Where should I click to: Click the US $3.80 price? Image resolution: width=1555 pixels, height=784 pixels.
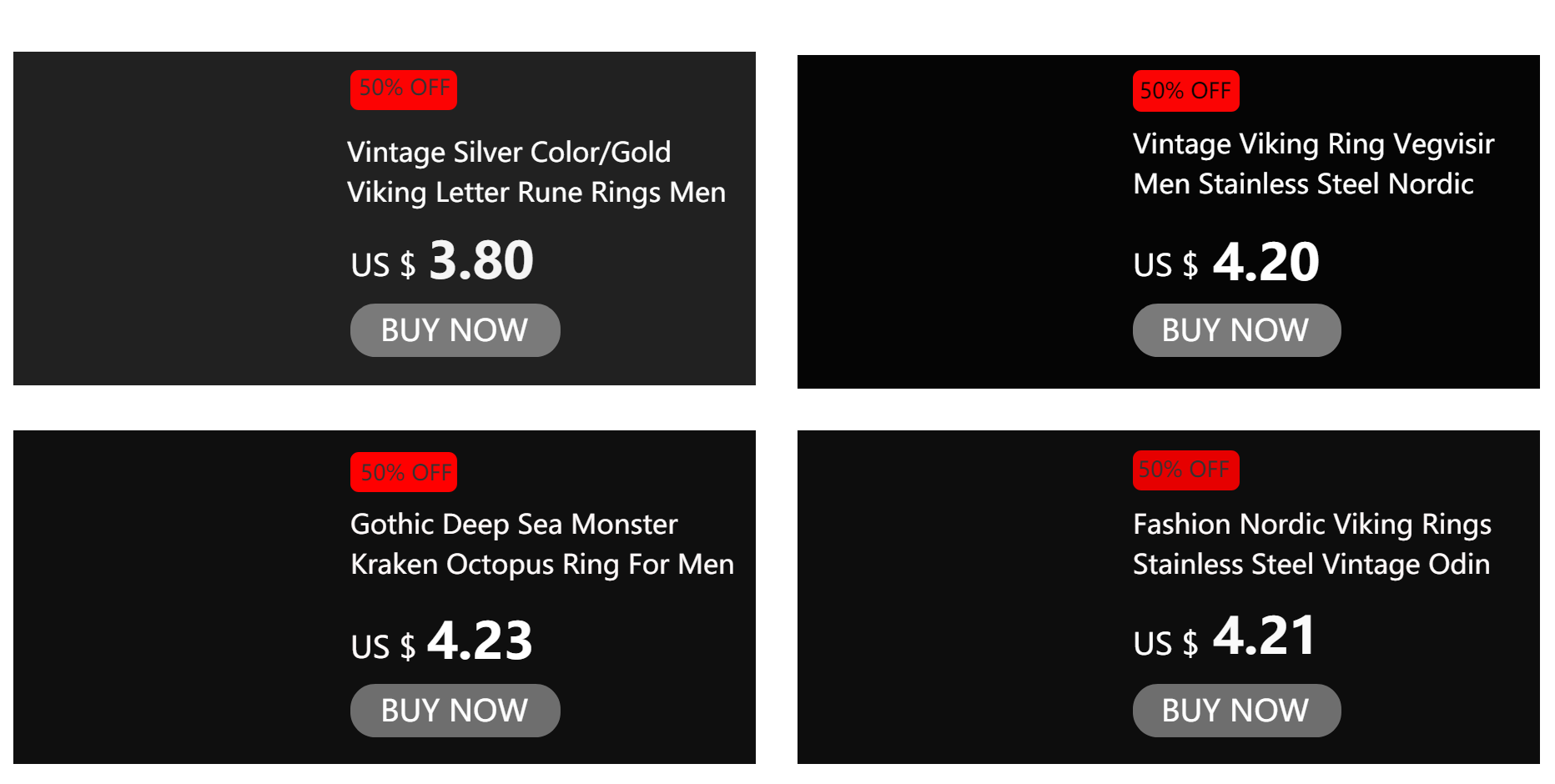click(442, 261)
